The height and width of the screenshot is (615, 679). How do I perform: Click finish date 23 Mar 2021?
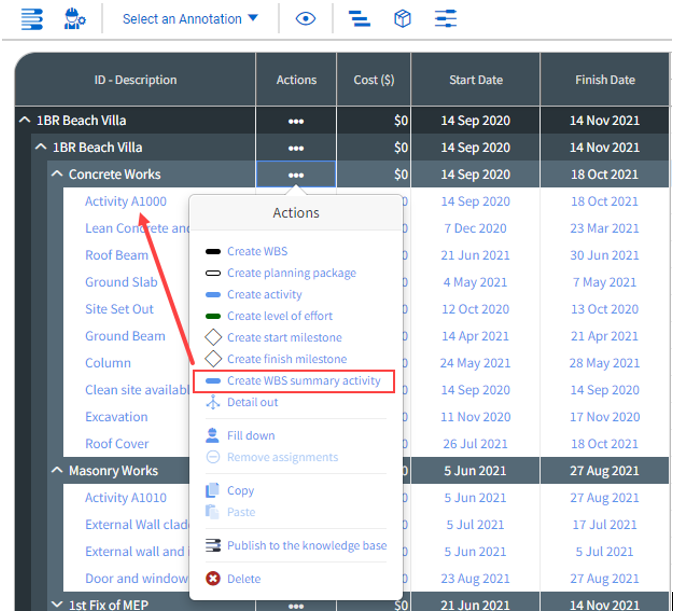pos(605,228)
